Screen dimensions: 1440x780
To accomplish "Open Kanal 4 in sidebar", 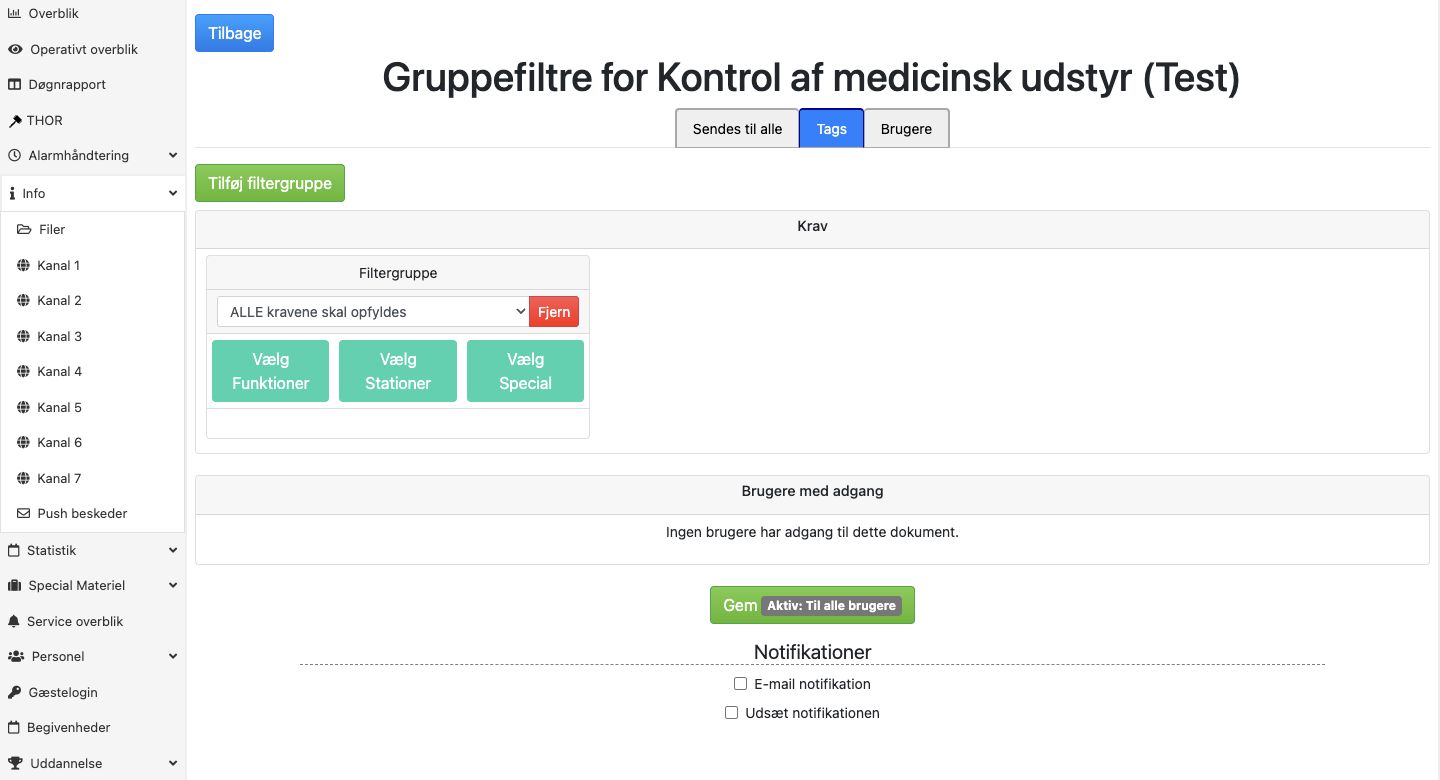I will tap(59, 371).
